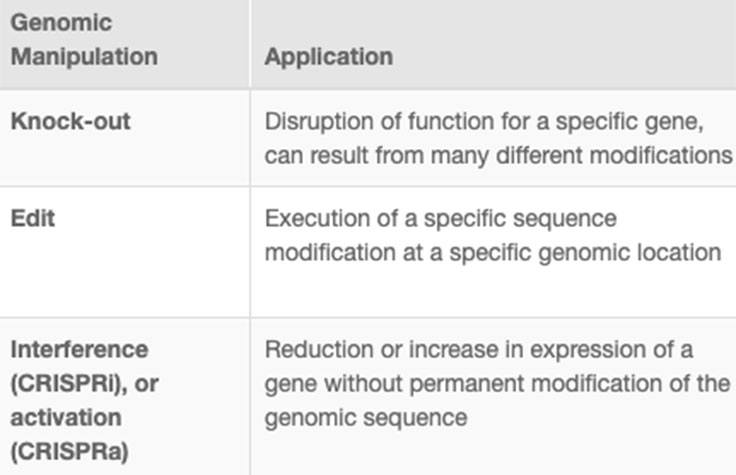Click the line "Disruption of function for a specific gene"
Screen dimensions: 736x475
(489, 122)
